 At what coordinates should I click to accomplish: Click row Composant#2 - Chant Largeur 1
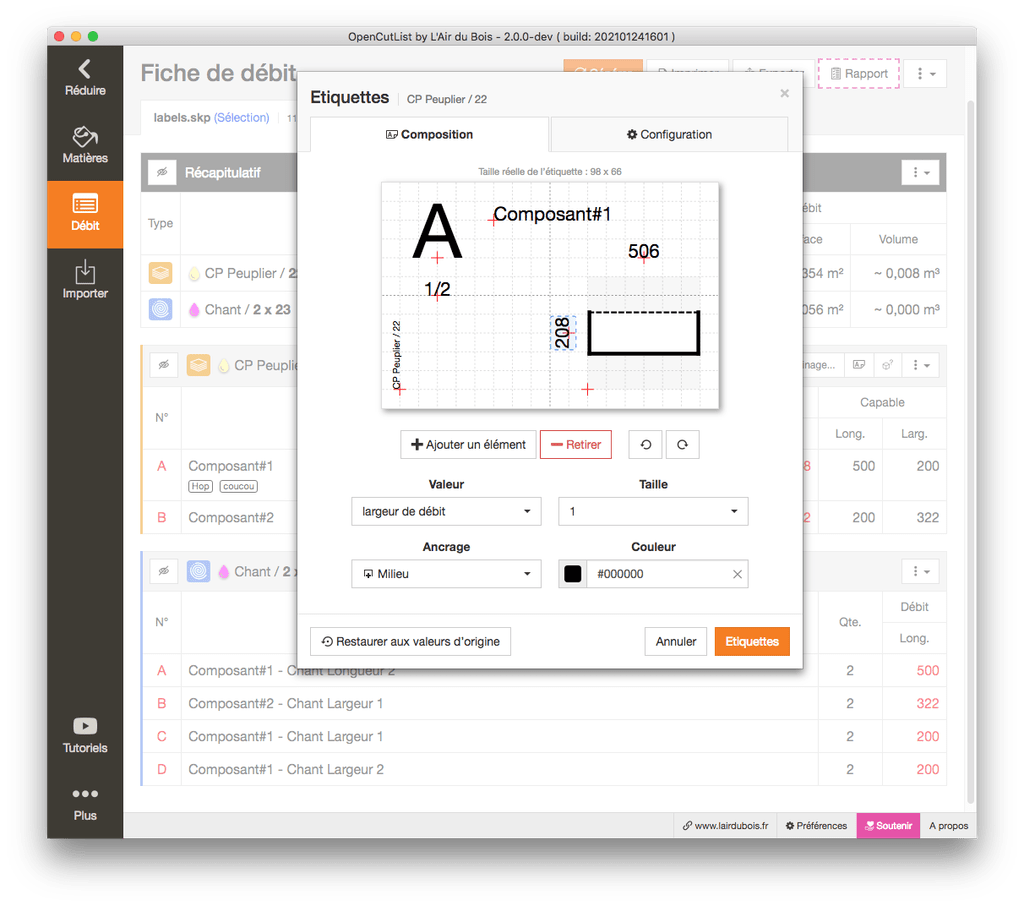tap(543, 704)
